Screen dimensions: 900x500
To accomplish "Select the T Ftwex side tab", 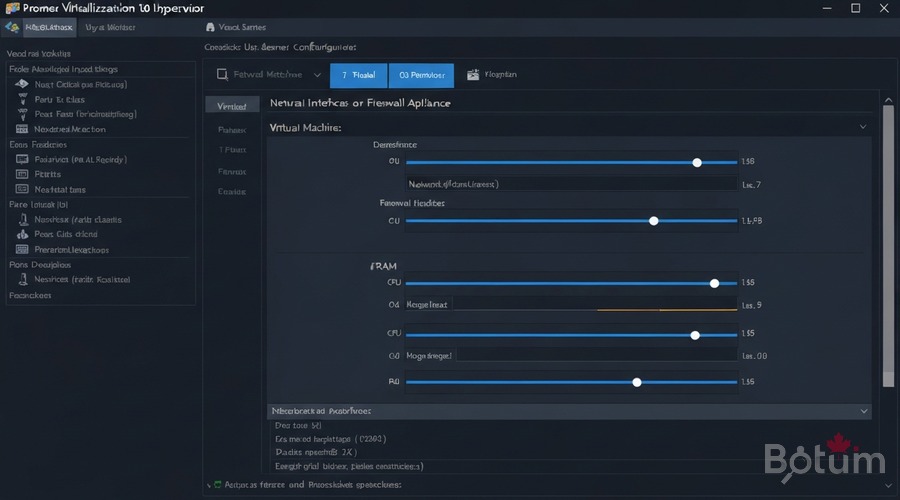I will (232, 150).
